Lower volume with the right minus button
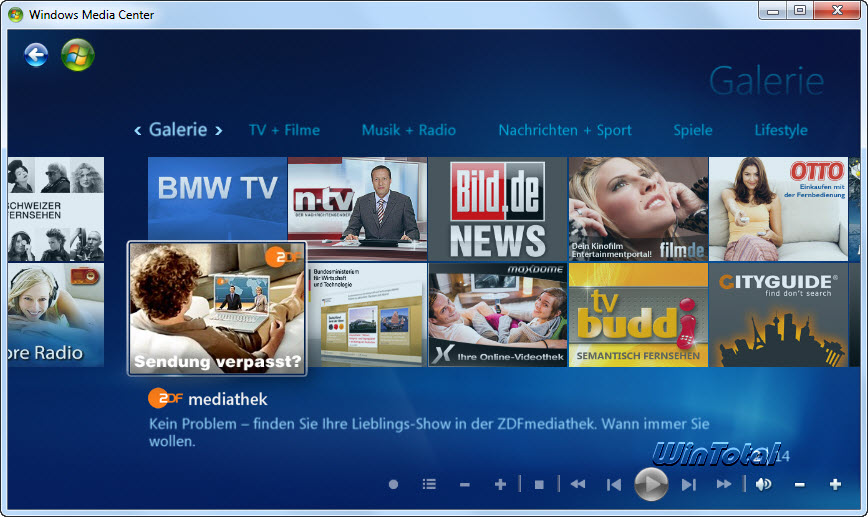868x517 pixels. [x=799, y=485]
